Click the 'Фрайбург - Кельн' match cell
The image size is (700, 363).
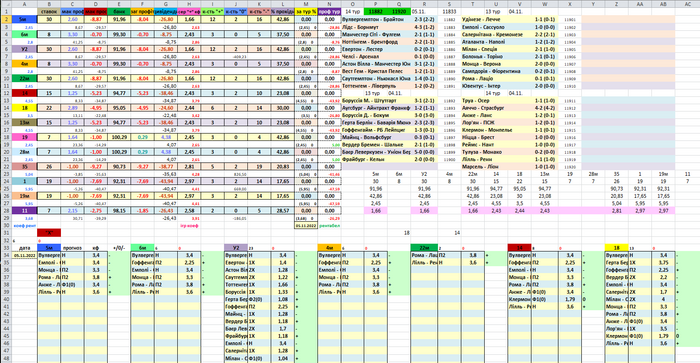coord(376,159)
